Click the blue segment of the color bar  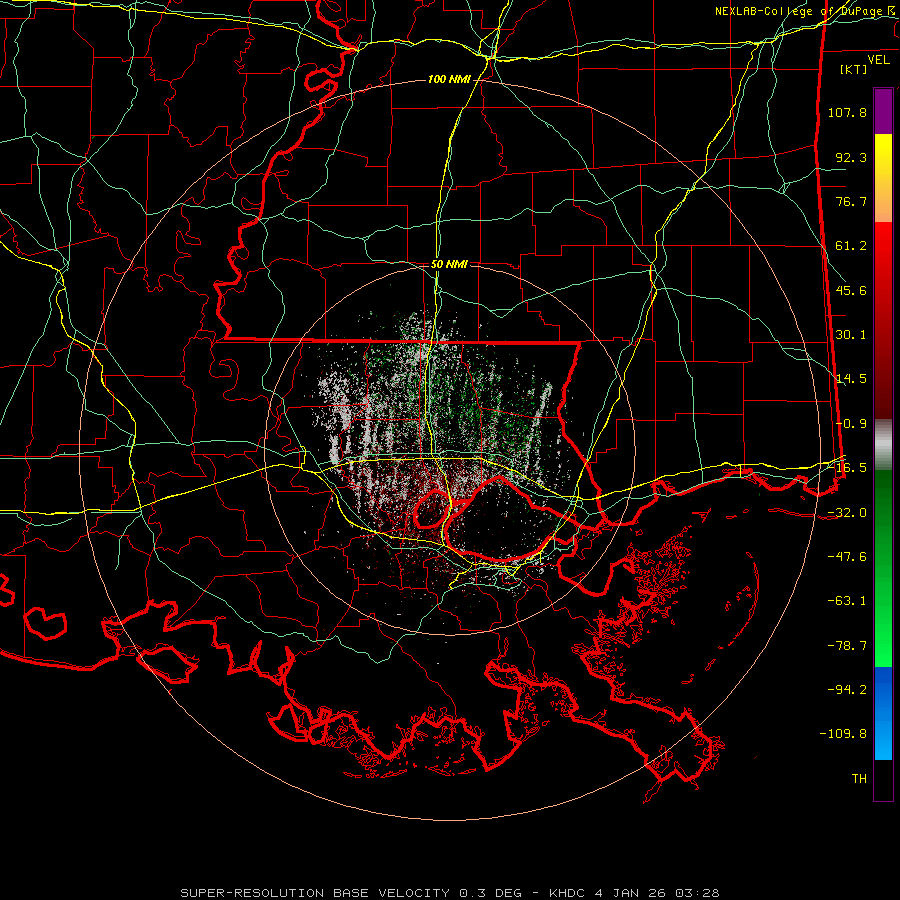pyautogui.click(x=883, y=713)
